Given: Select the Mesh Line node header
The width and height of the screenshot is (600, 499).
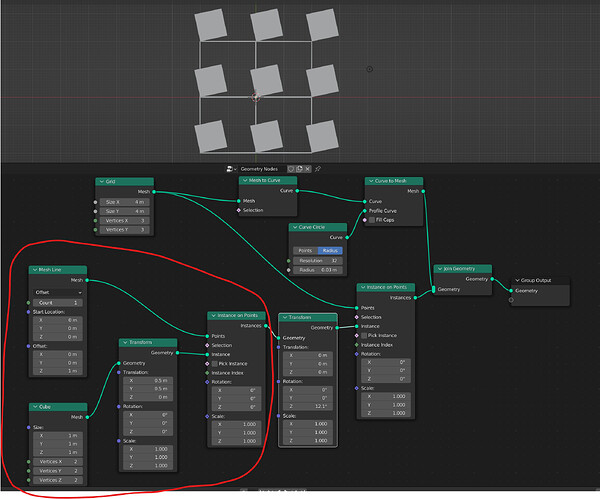Looking at the screenshot, I should tap(58, 270).
